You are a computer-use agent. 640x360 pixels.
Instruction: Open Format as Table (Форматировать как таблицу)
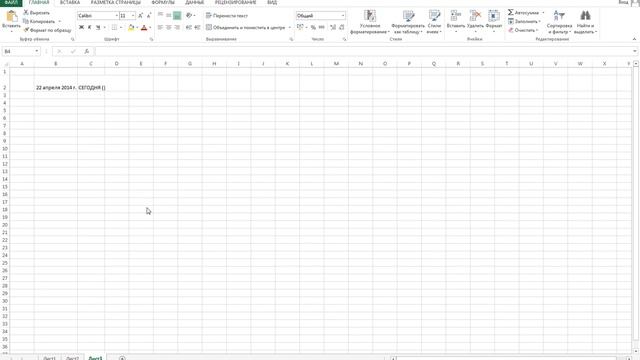coord(408,22)
